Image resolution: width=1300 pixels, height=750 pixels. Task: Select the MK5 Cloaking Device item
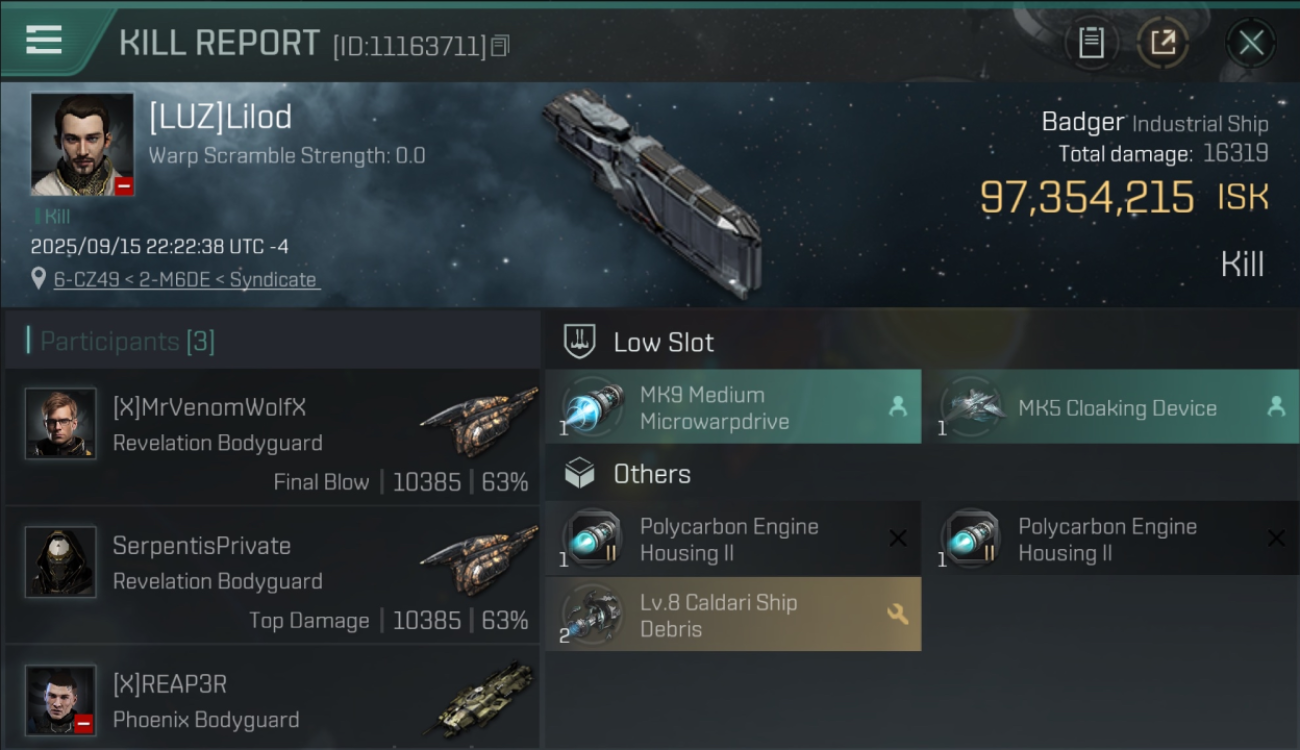pos(1110,408)
